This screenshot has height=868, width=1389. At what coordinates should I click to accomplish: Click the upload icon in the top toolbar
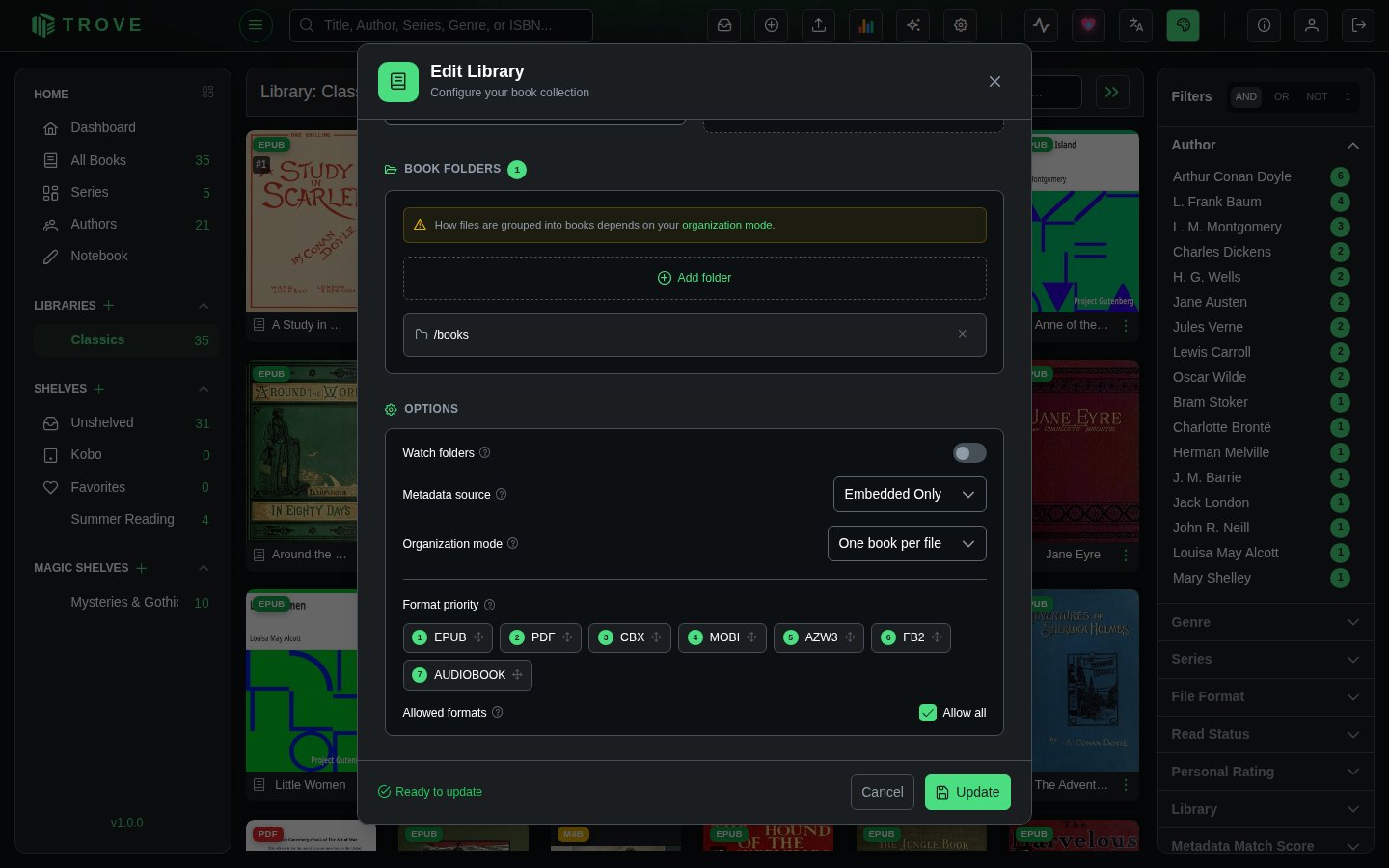coord(819,25)
